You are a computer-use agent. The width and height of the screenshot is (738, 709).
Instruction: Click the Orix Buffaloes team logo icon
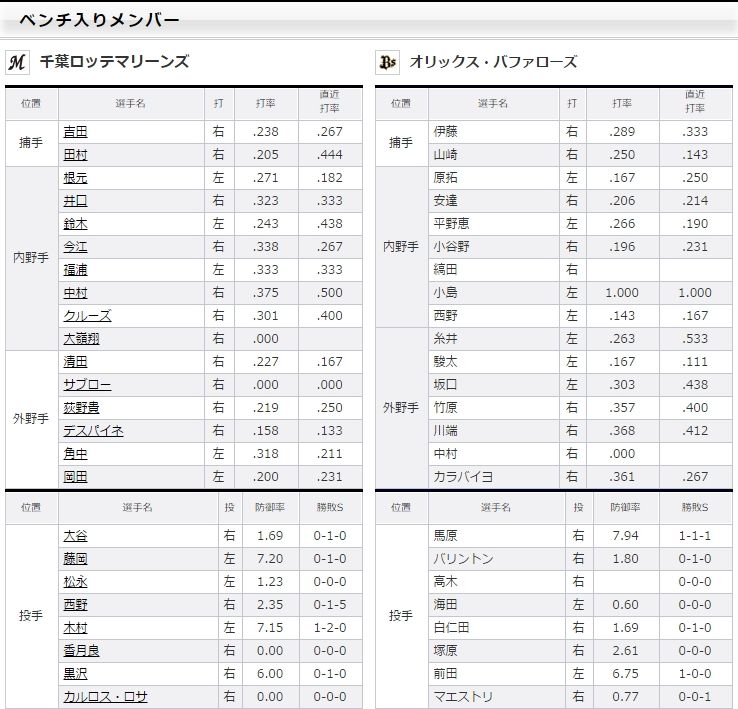coord(387,62)
